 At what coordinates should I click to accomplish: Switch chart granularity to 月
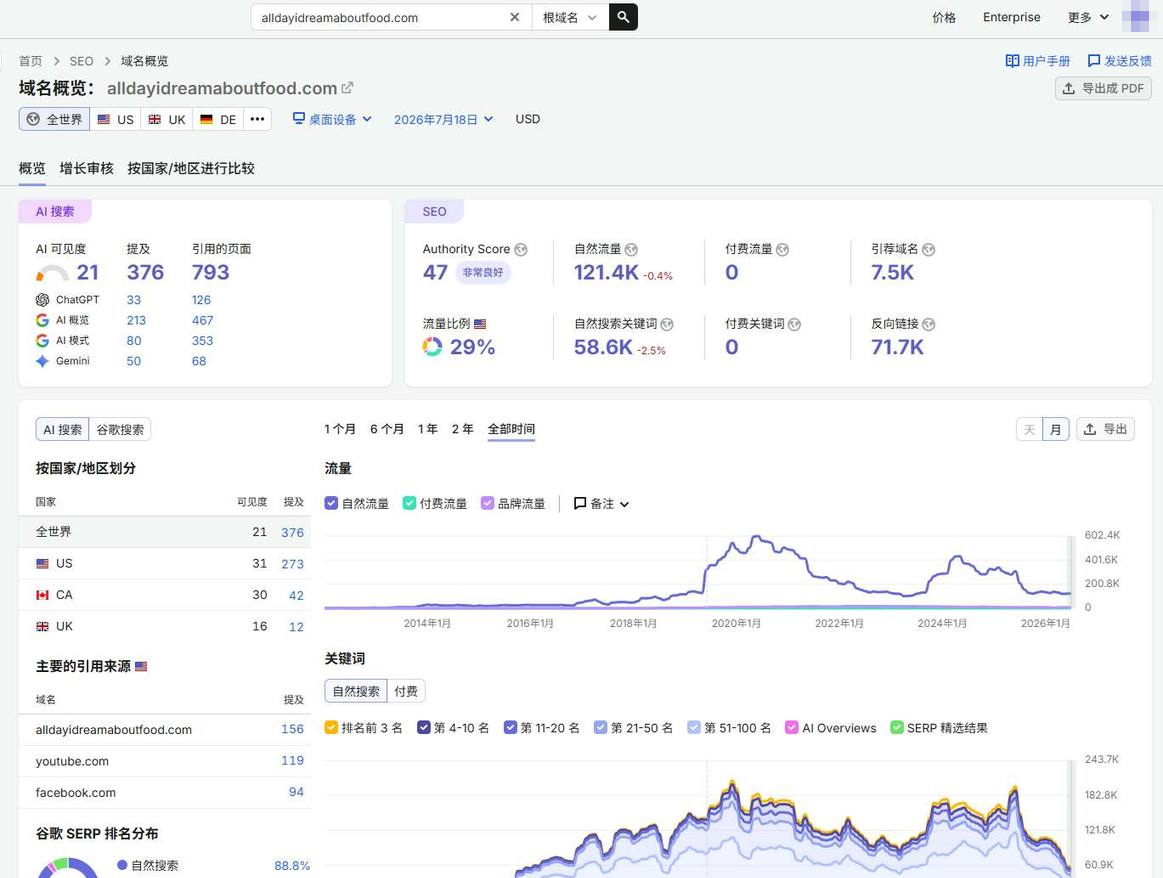(x=1055, y=429)
